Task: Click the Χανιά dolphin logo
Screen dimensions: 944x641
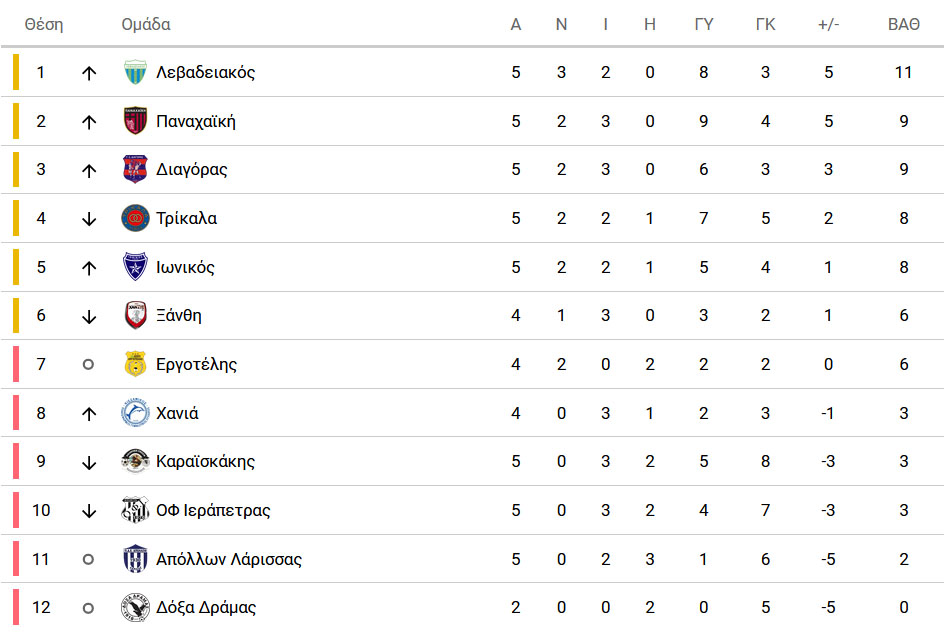Action: click(135, 413)
